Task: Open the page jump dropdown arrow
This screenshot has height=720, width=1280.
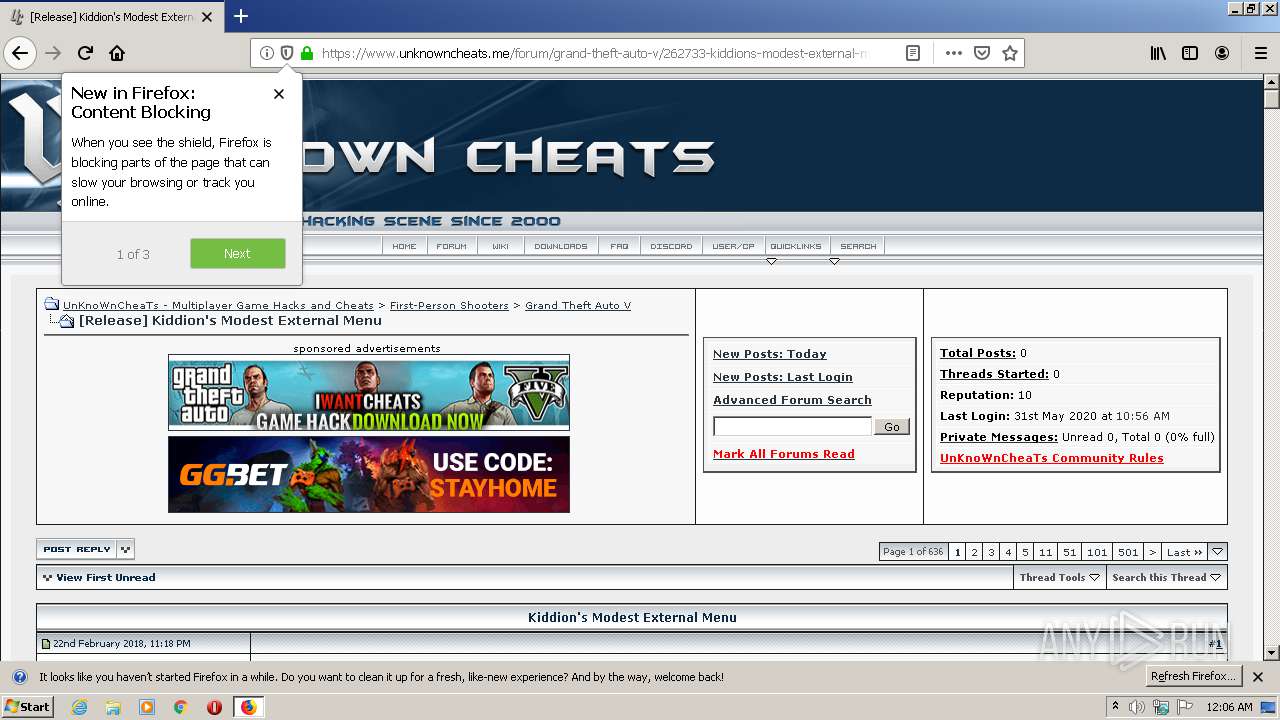Action: tap(1217, 552)
